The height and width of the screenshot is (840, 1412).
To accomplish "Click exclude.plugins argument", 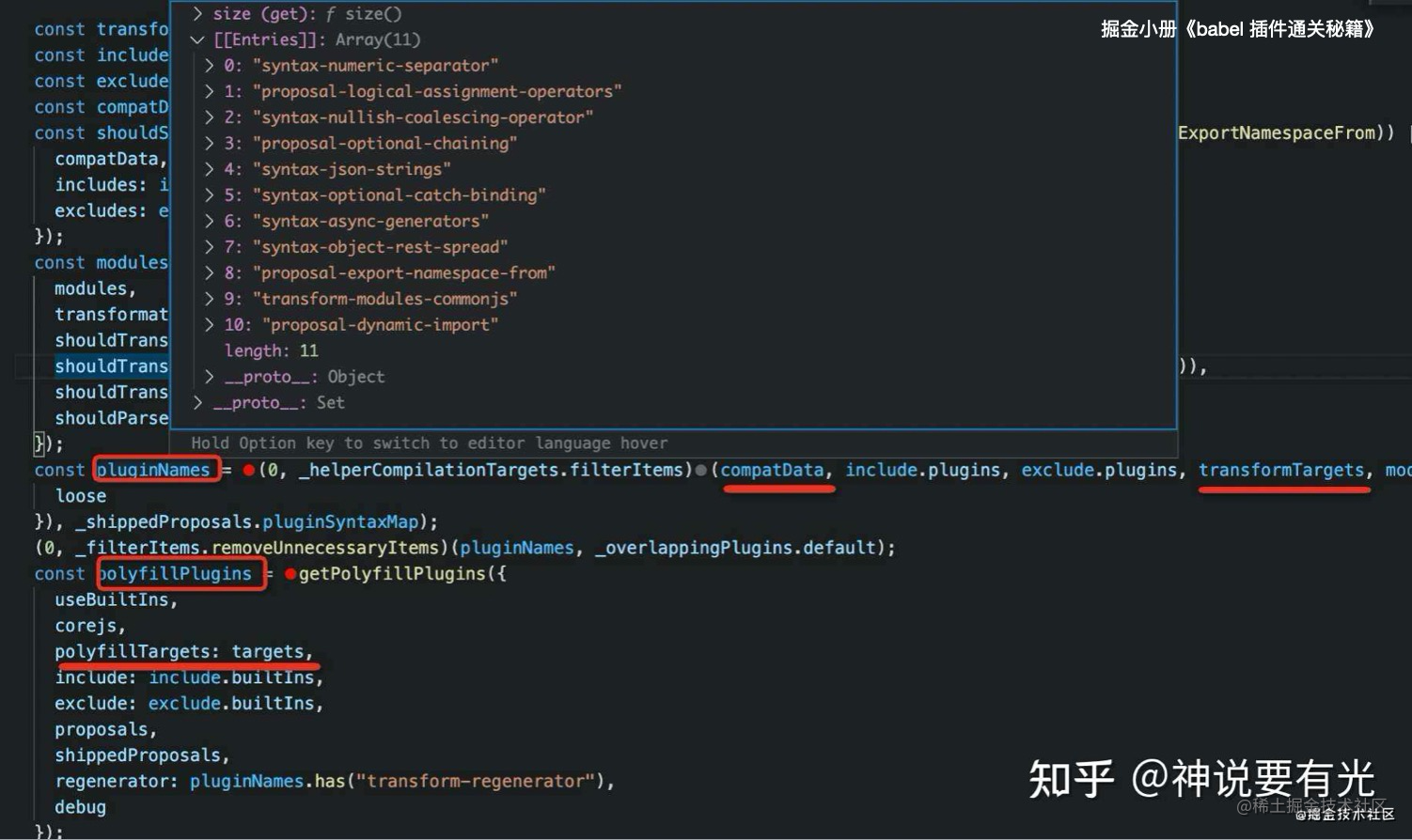I will click(x=1099, y=470).
